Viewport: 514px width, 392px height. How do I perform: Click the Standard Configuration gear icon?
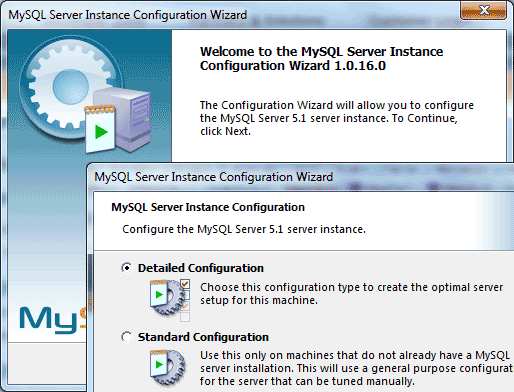point(168,367)
